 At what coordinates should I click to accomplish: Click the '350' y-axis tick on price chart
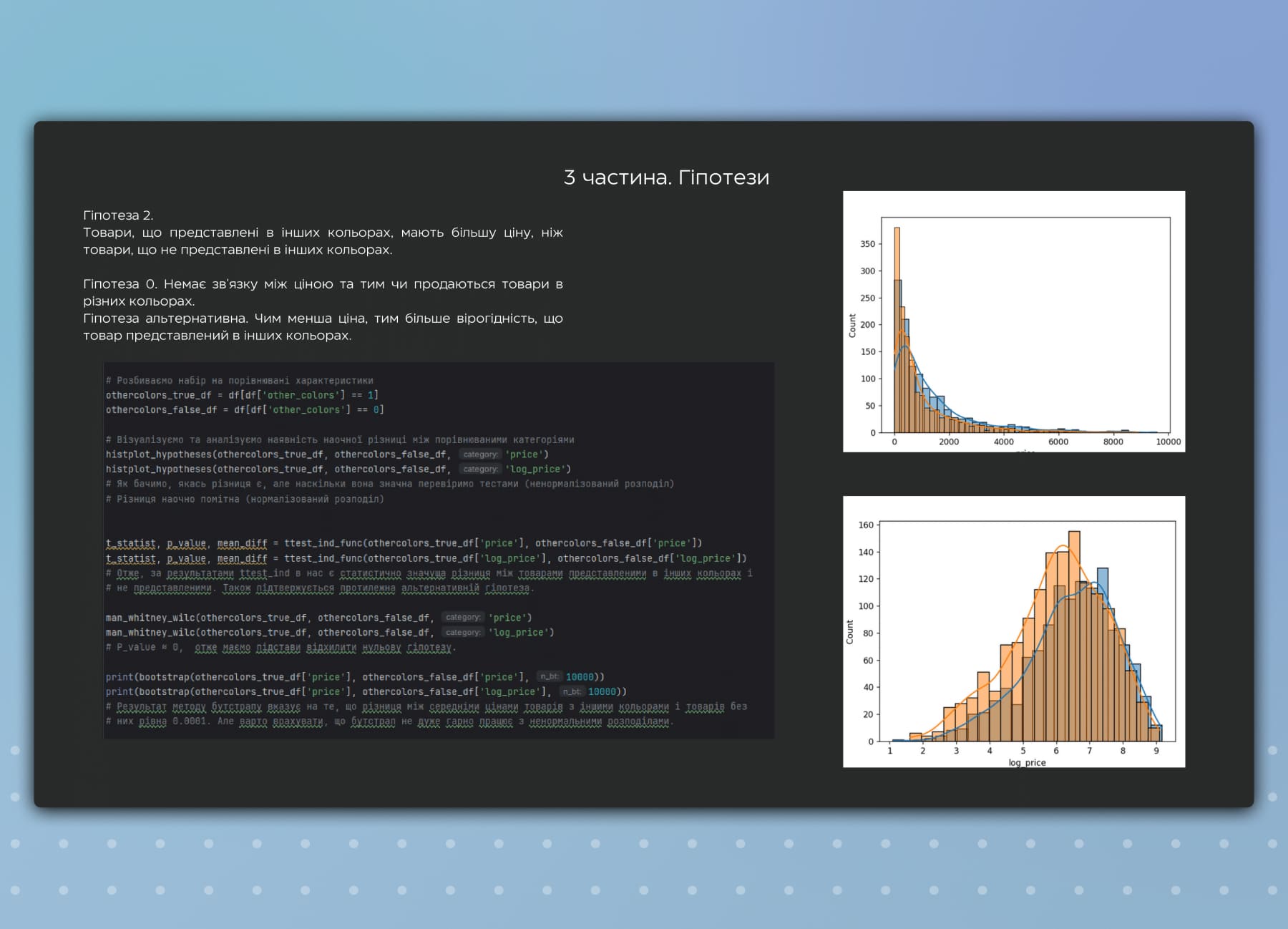tap(868, 244)
